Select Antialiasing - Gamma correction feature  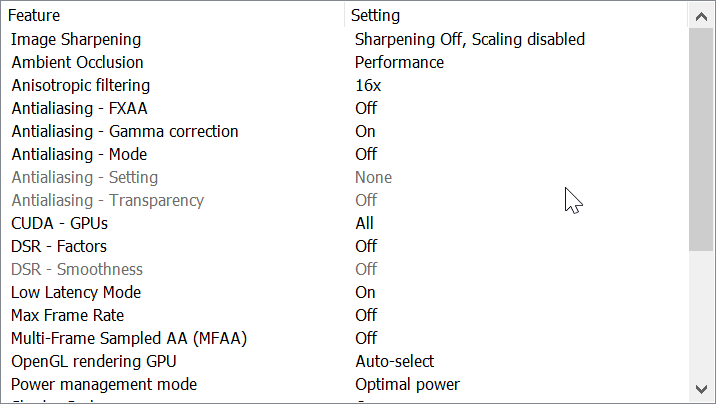(125, 131)
